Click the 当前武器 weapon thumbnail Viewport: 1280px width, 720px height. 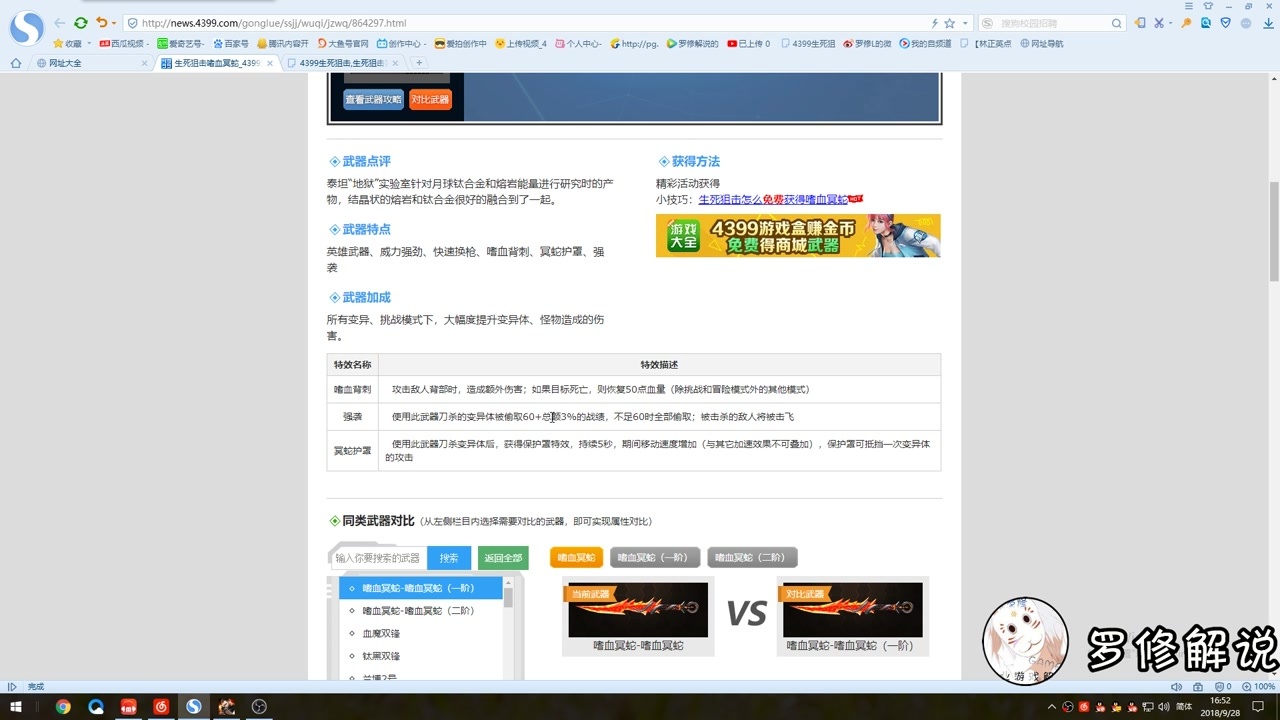pyautogui.click(x=638, y=610)
